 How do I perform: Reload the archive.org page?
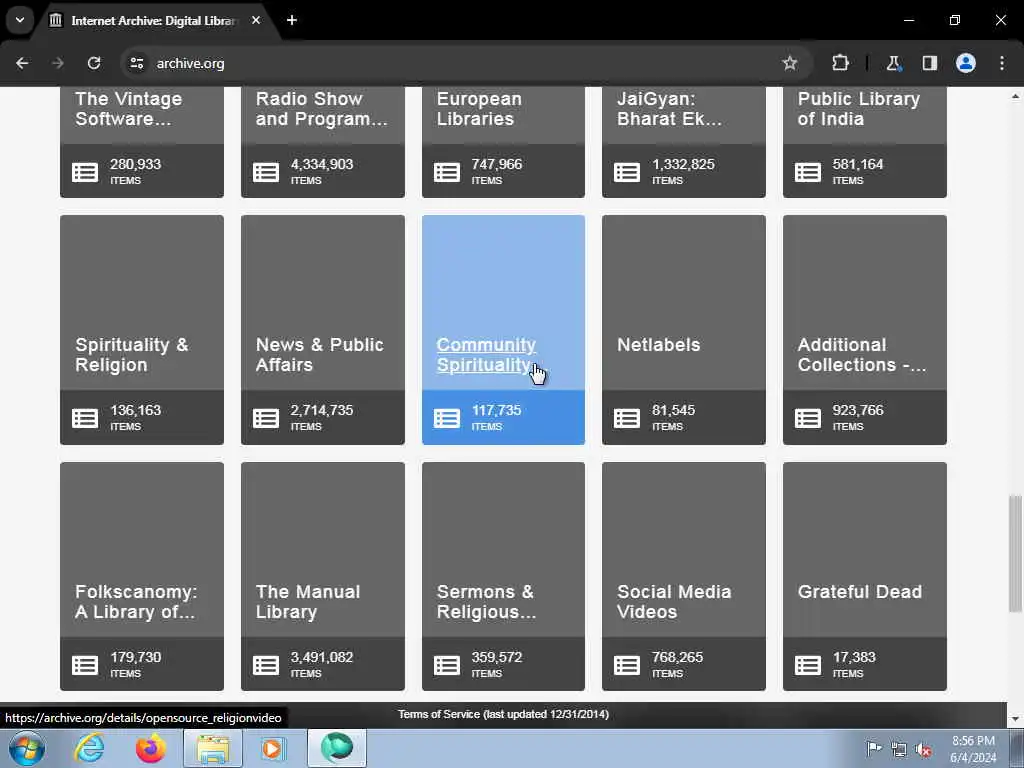tap(94, 63)
